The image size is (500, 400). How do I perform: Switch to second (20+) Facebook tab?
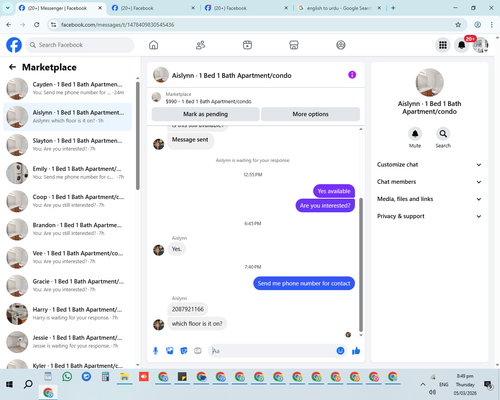tap(153, 8)
